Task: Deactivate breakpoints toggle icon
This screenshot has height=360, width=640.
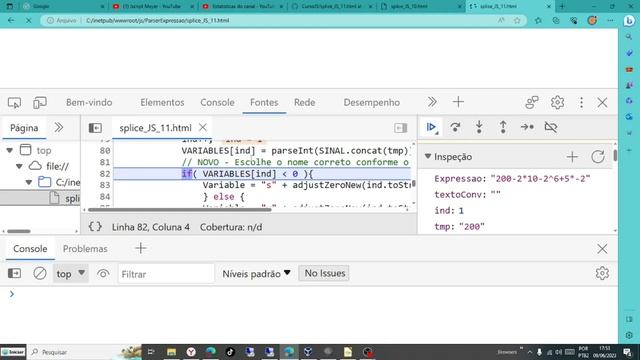Action: click(x=551, y=127)
